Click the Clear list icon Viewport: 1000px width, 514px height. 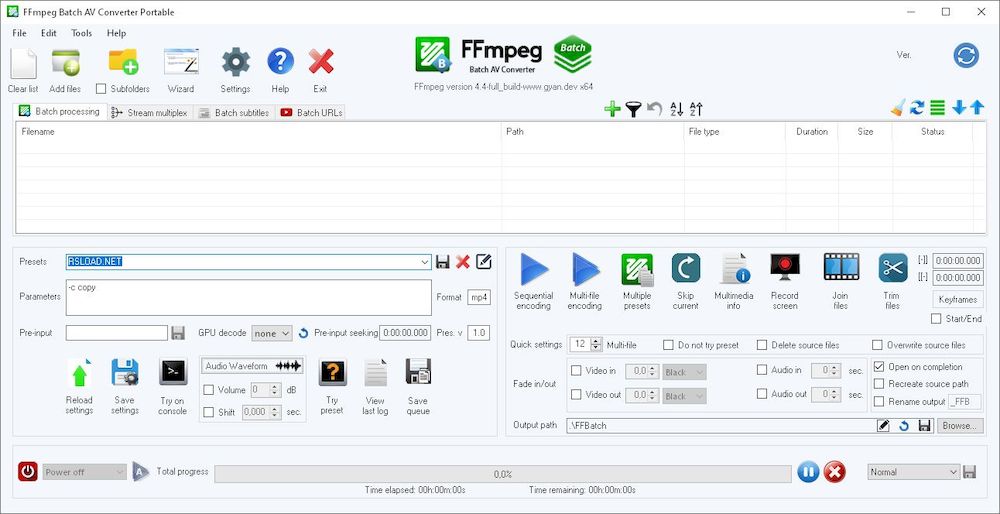[x=24, y=64]
